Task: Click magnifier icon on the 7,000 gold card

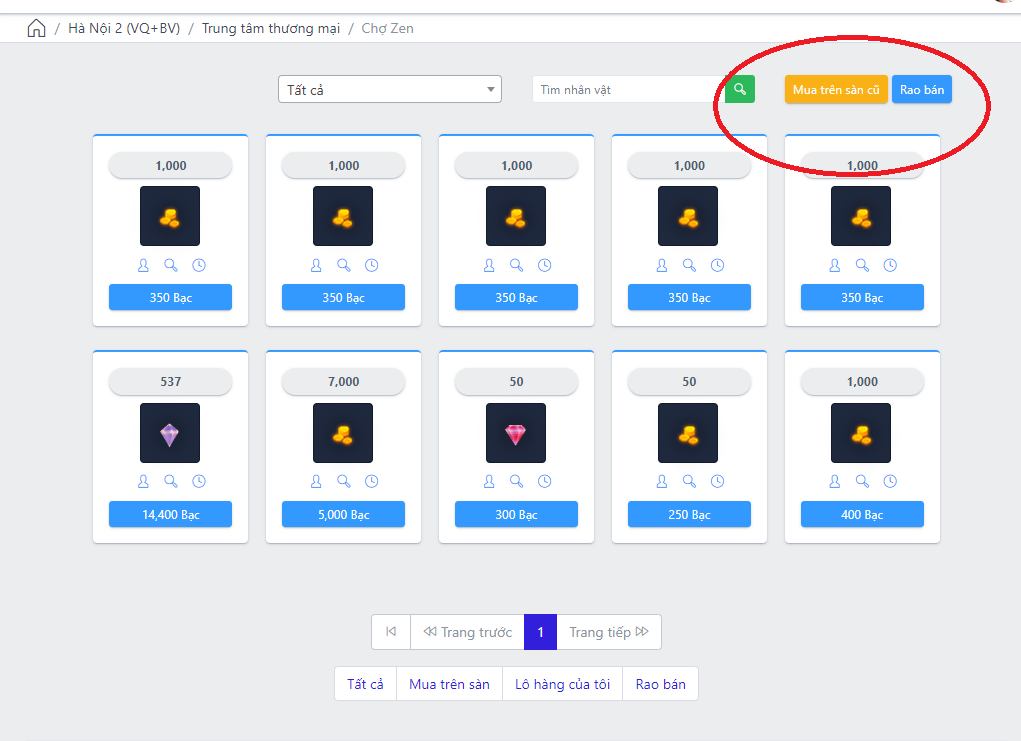Action: pos(344,482)
